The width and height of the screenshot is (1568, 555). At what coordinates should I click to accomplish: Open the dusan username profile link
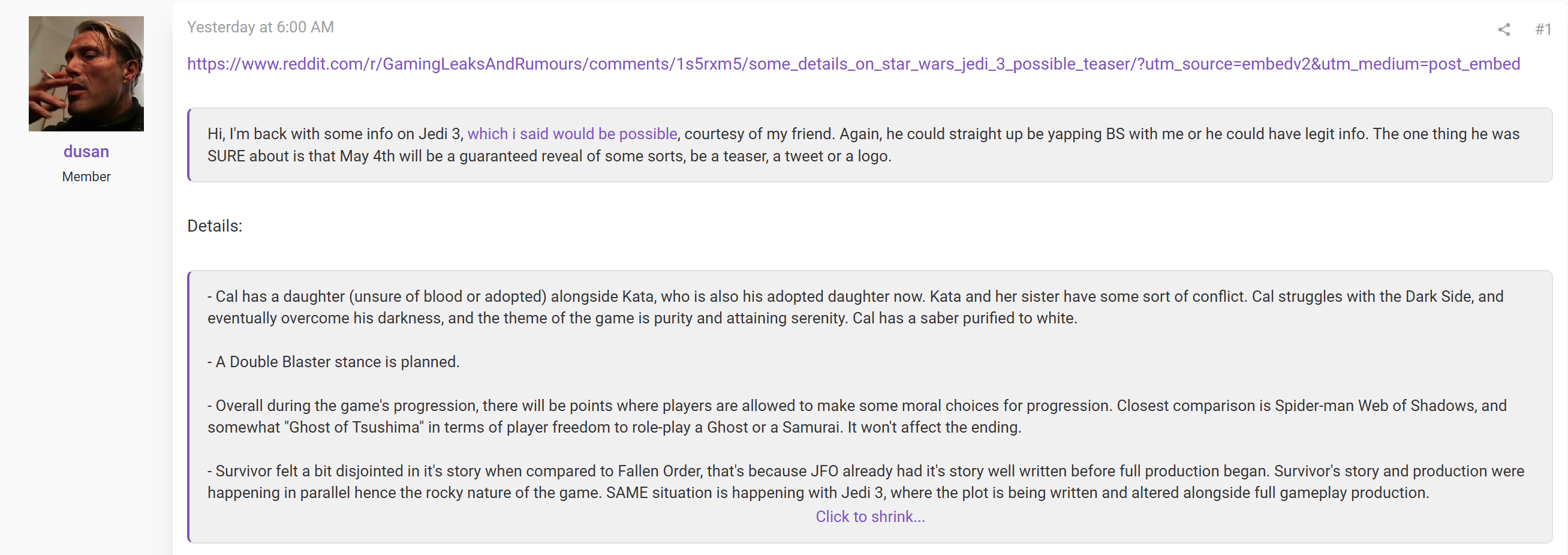tap(86, 152)
